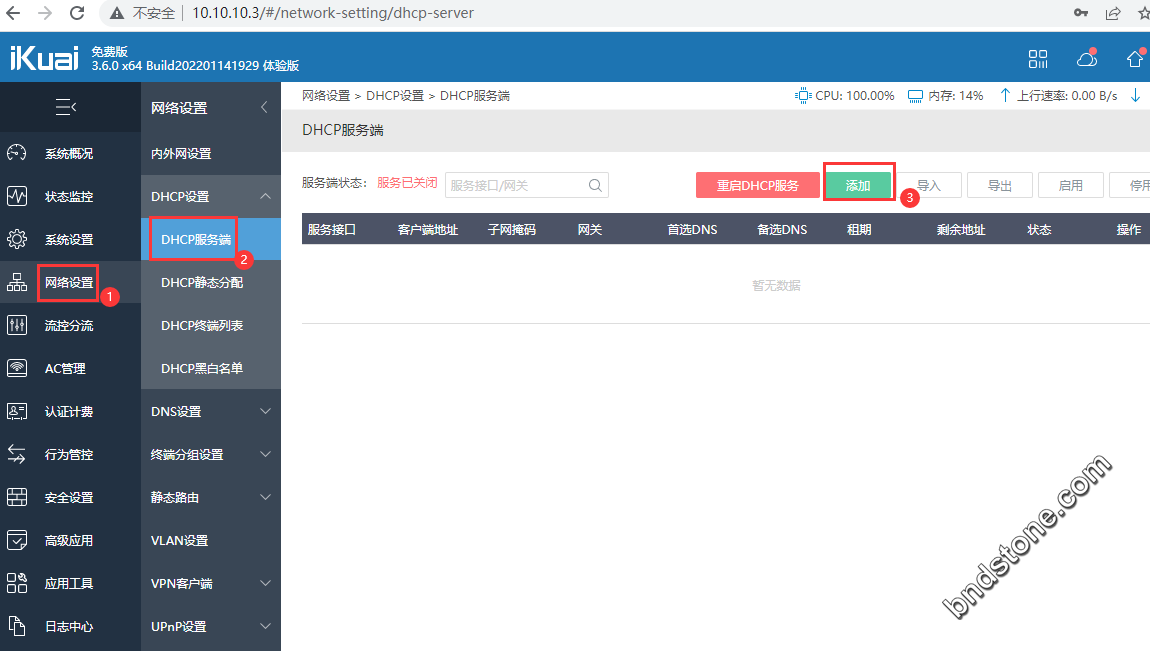Click the 服务接口 column header
The image size is (1150, 651).
pyautogui.click(x=332, y=229)
